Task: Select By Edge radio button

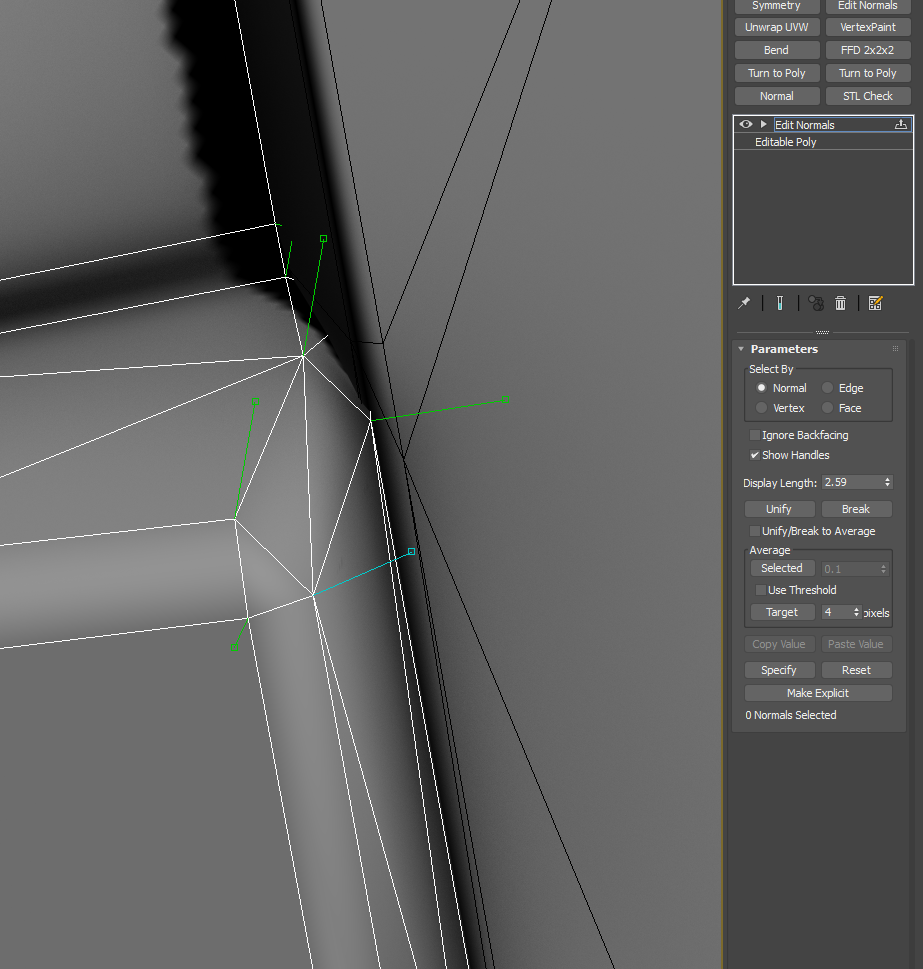Action: click(827, 387)
